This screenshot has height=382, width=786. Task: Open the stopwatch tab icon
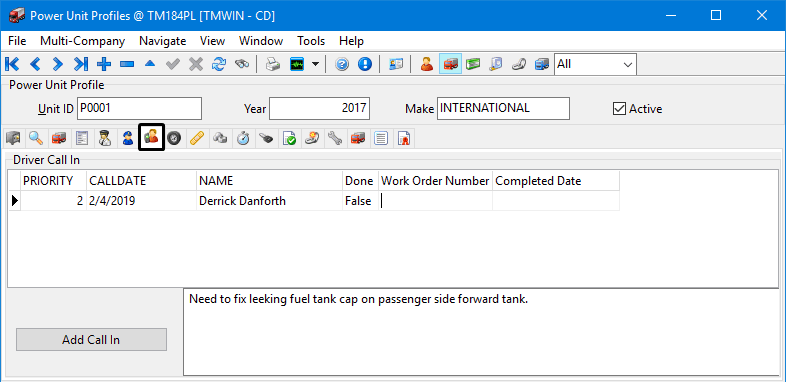click(x=243, y=138)
